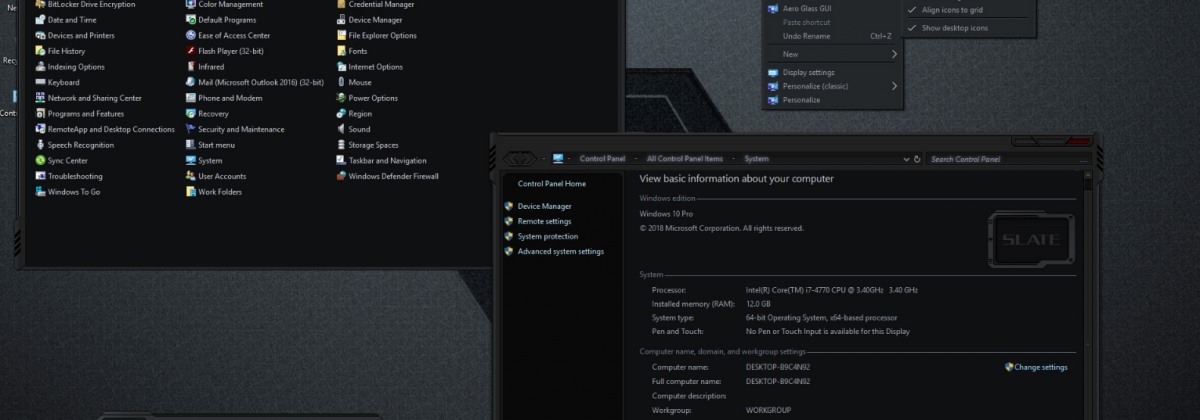Select Undo Rename in context menu
Screen dimensions: 1200x420
(832, 36)
